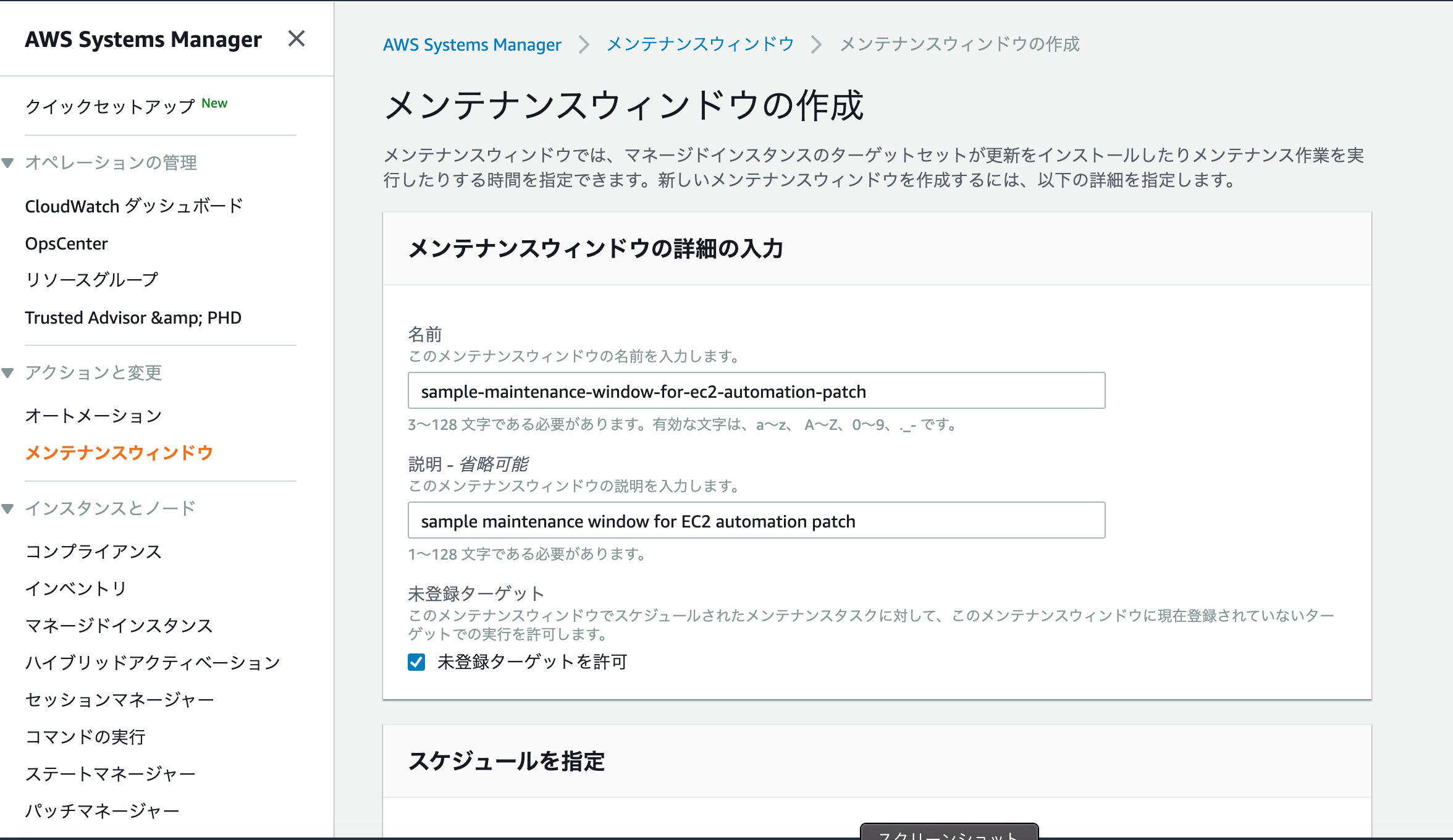Click the AWS Systems Manager breadcrumb link

click(472, 44)
